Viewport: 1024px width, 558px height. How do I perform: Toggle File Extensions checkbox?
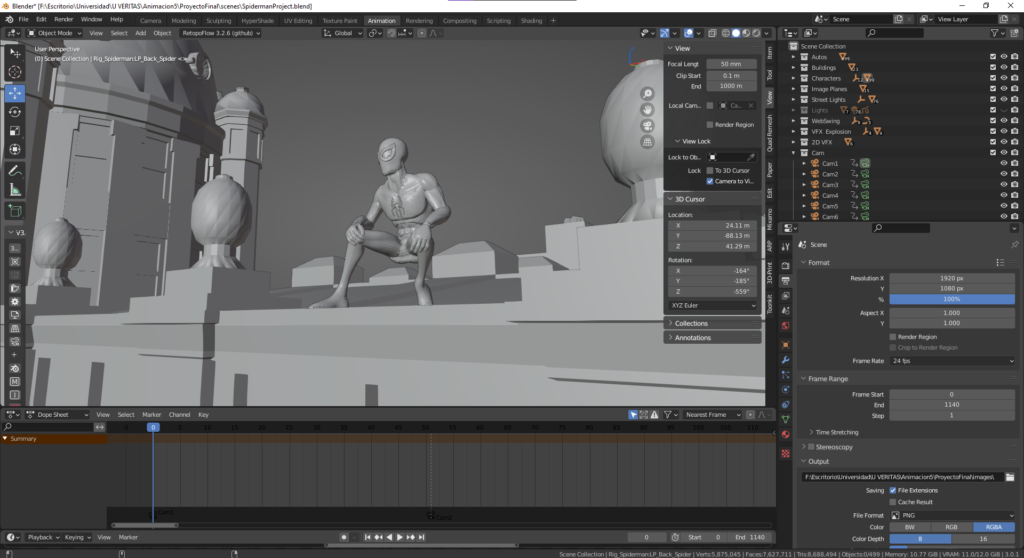pos(893,490)
